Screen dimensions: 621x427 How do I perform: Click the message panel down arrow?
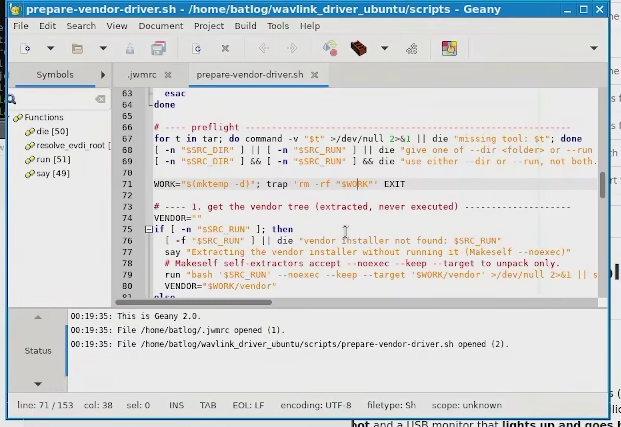[38, 384]
